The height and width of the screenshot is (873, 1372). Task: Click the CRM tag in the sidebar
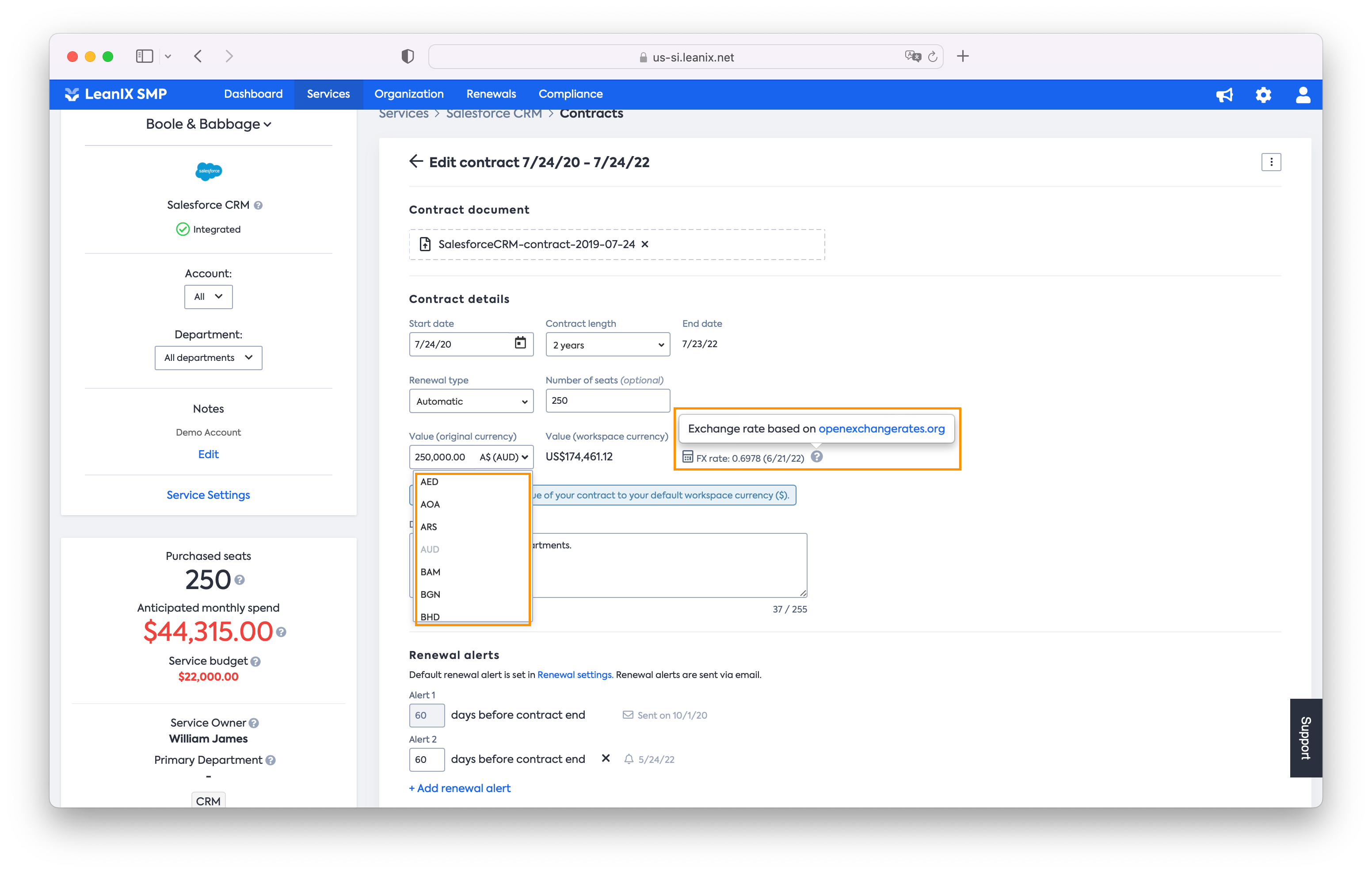[209, 800]
